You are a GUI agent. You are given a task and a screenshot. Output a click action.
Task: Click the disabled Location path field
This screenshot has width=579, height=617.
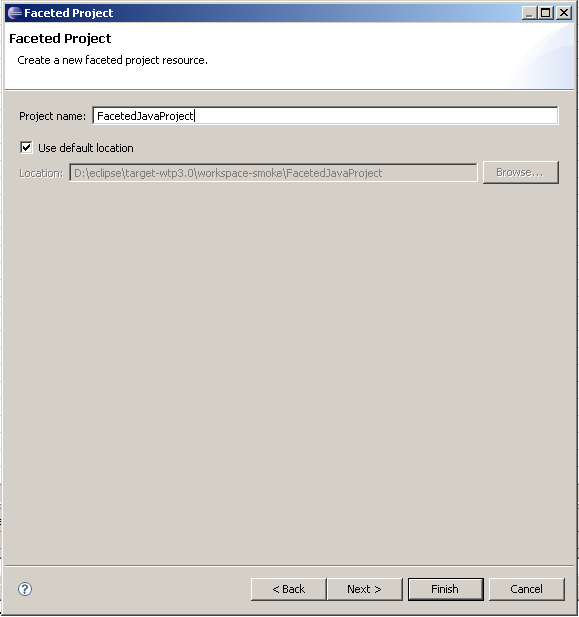point(273,173)
